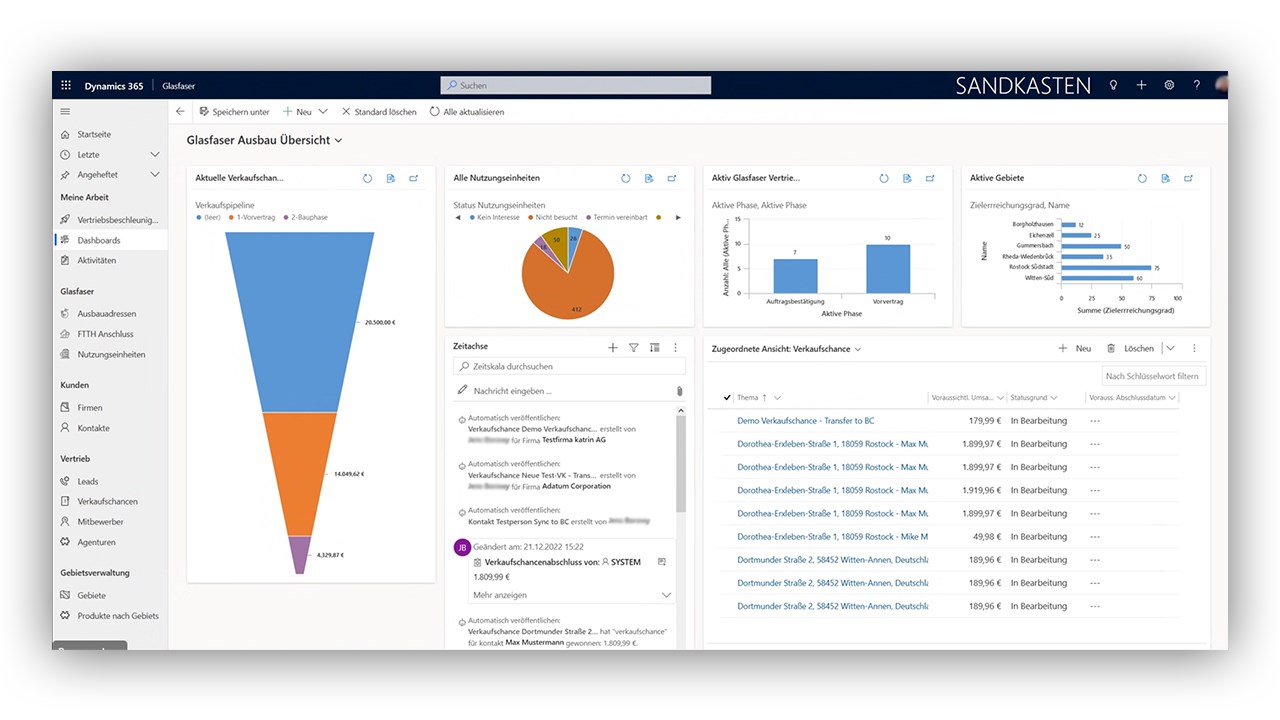Image resolution: width=1280 pixels, height=720 pixels.
Task: Open Demo Verkaufschance - Transfer to BC link
Action: pyautogui.click(x=806, y=421)
